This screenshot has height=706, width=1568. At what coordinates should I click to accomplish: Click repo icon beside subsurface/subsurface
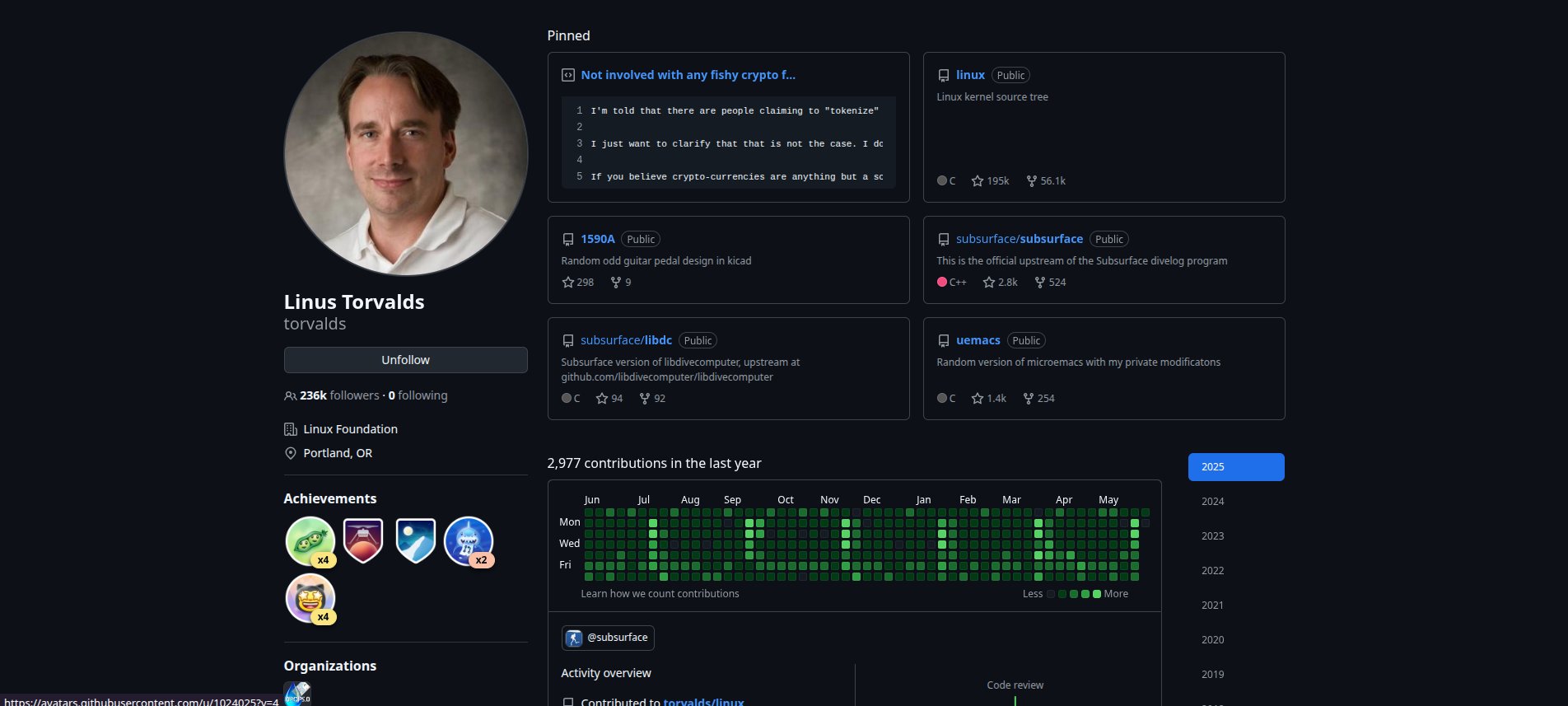pyautogui.click(x=943, y=239)
